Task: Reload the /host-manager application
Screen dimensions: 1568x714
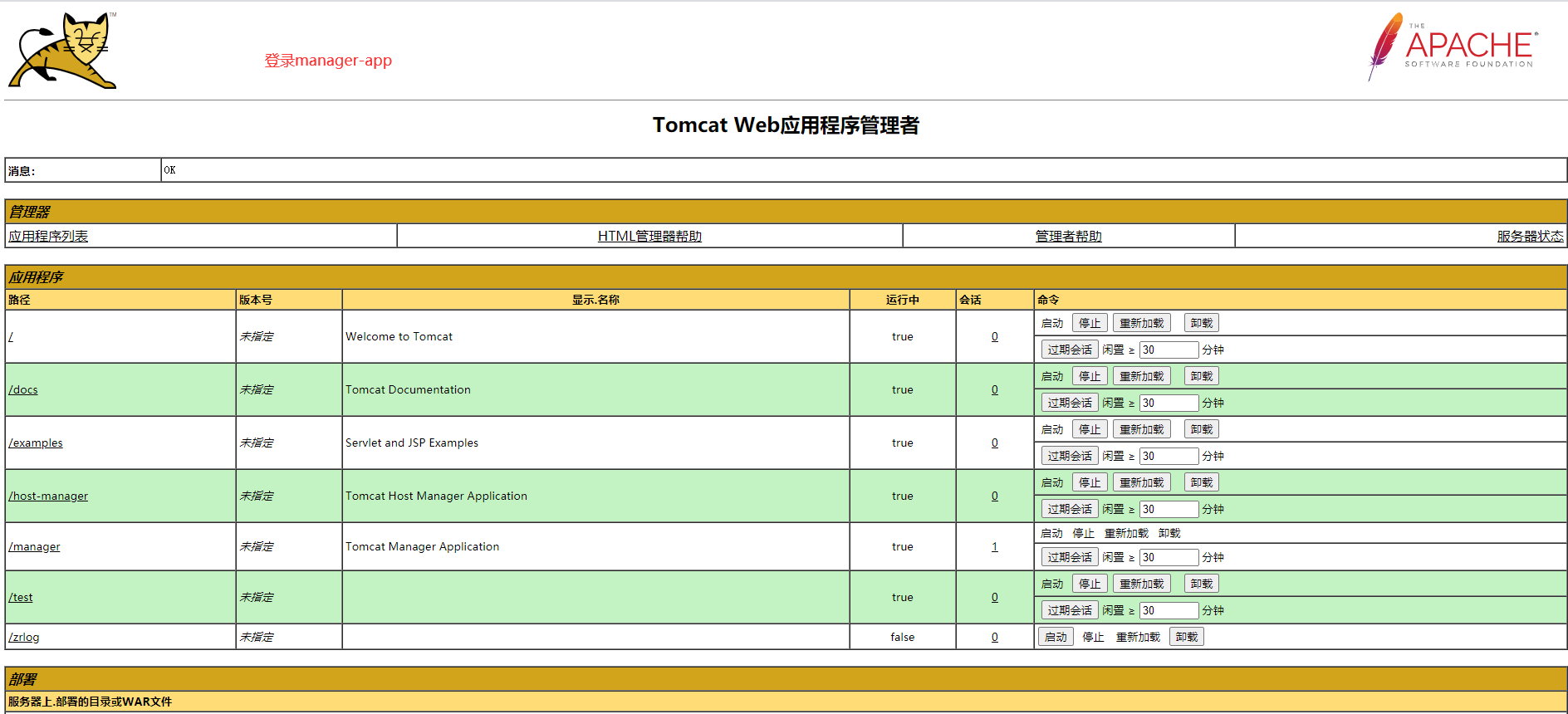Action: (x=1141, y=482)
